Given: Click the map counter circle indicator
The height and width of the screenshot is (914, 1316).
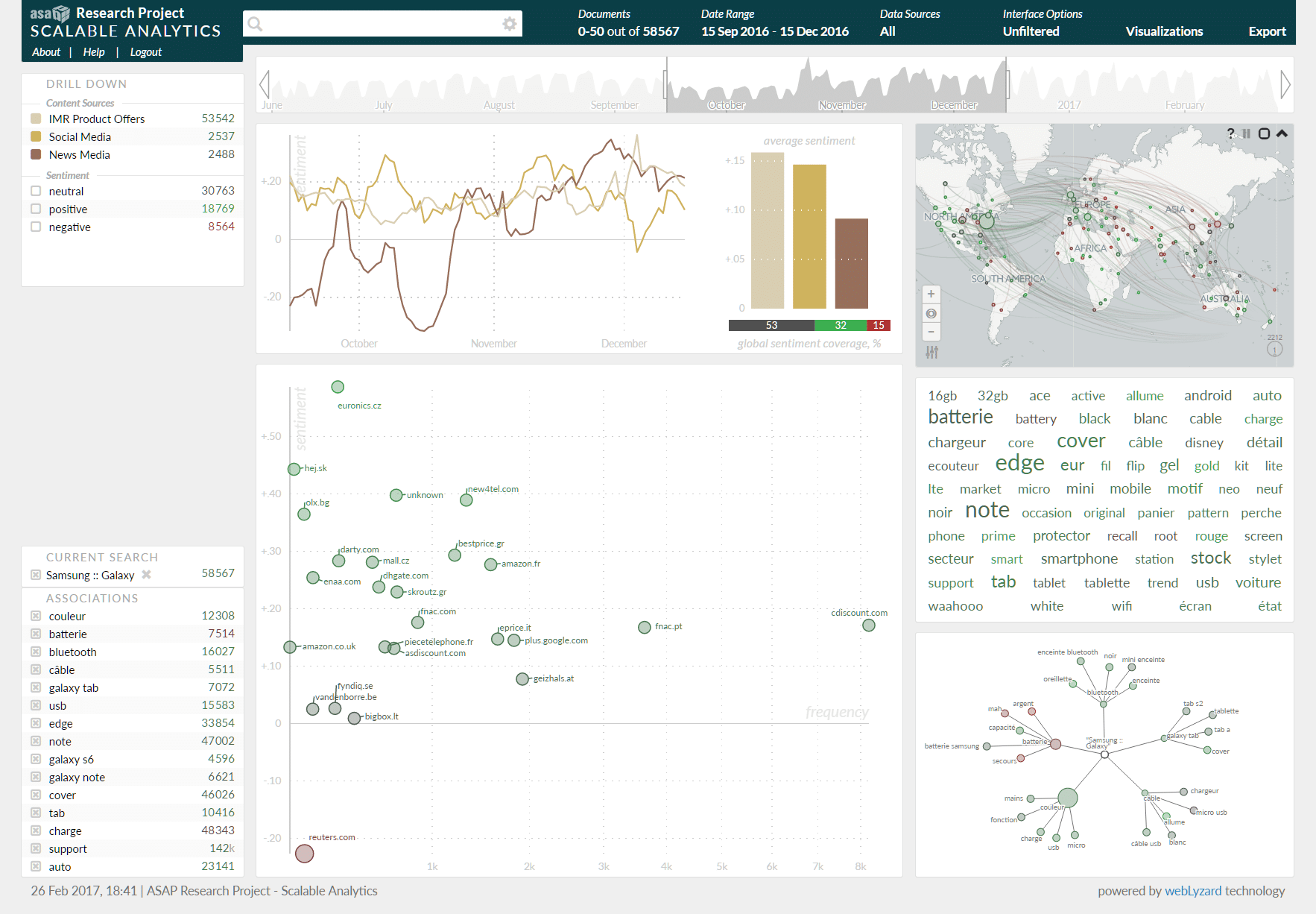Looking at the screenshot, I should coord(1274,349).
